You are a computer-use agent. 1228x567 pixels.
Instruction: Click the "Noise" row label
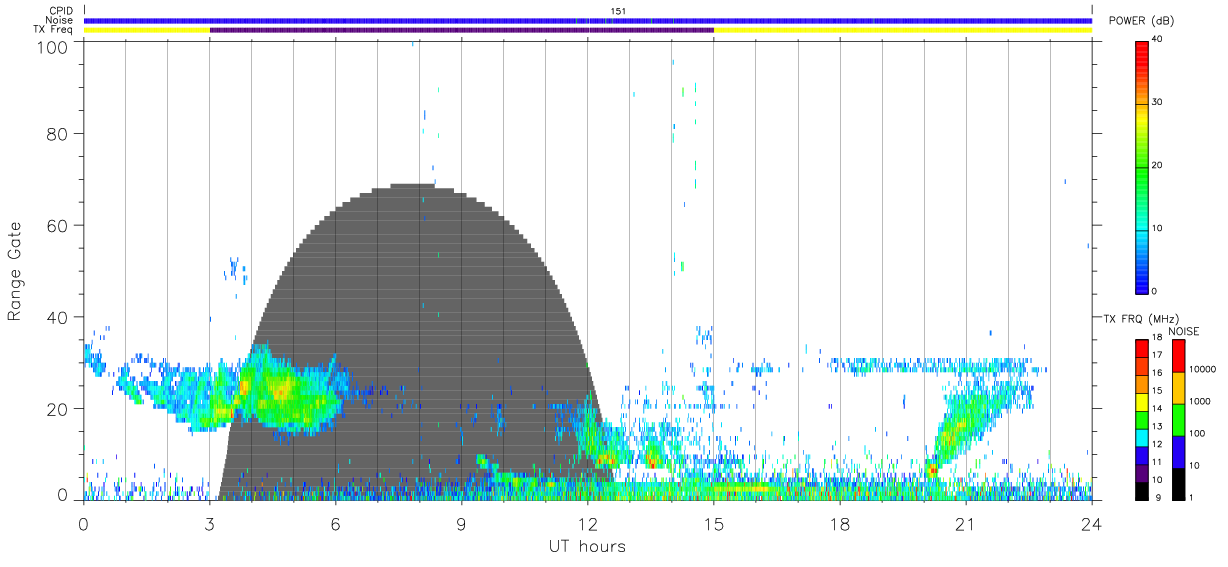(x=60, y=20)
